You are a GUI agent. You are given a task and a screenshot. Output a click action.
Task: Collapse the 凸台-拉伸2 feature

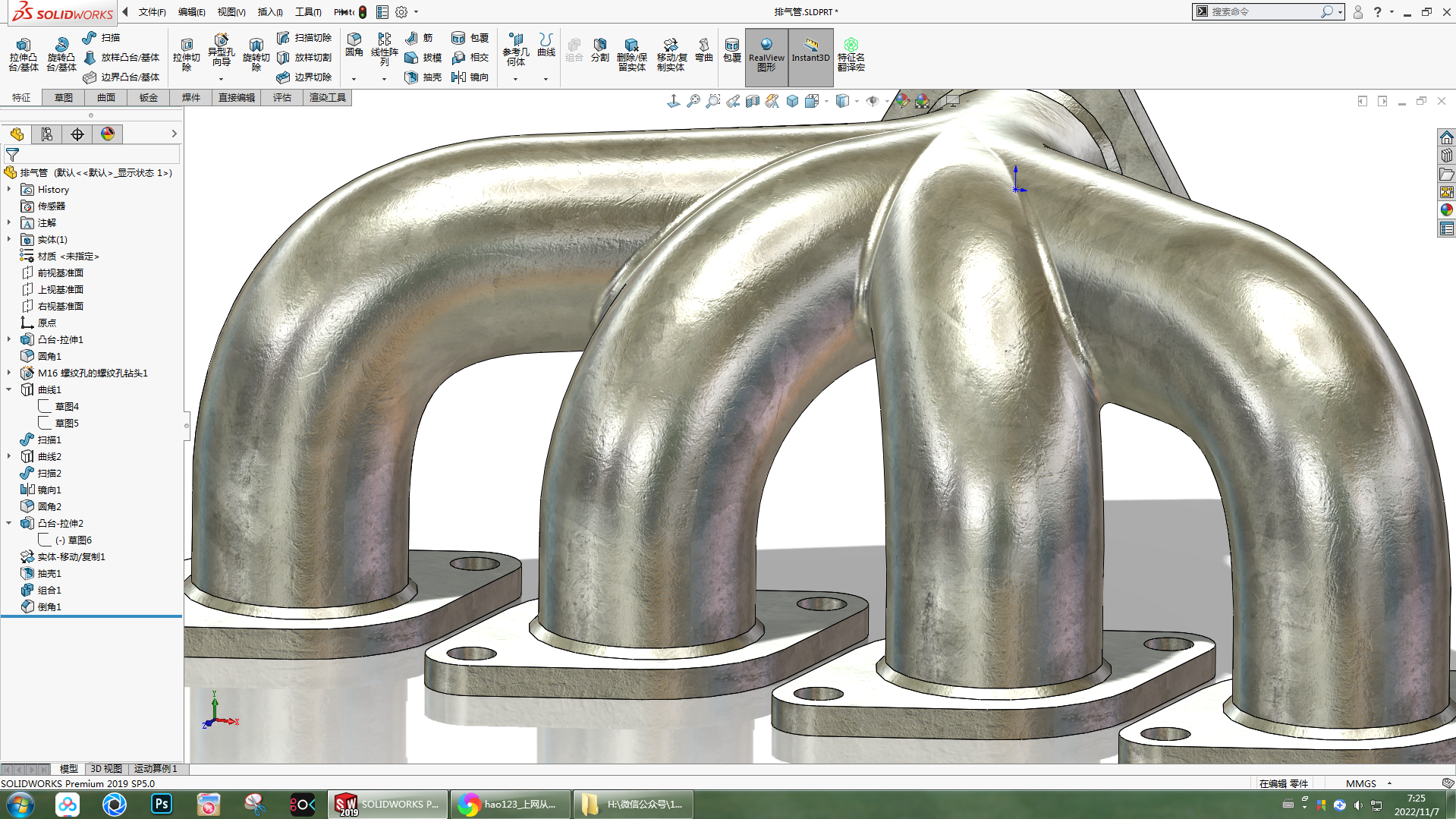tap(9, 523)
